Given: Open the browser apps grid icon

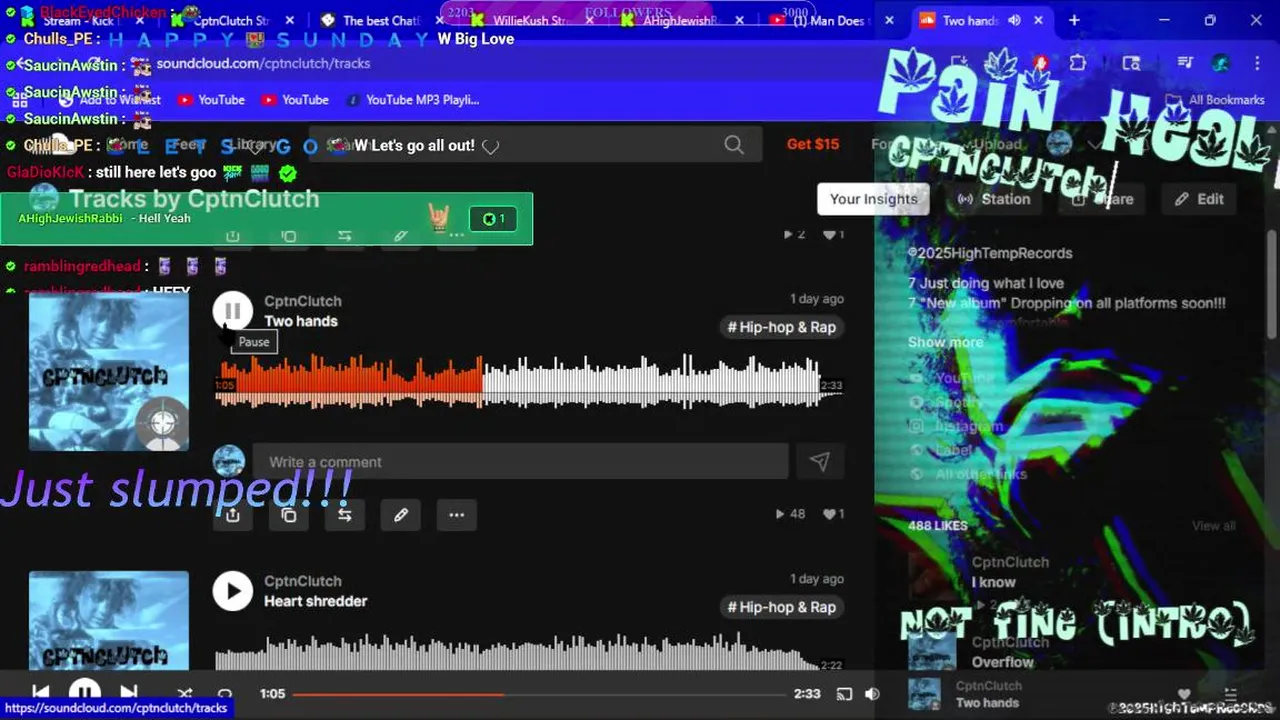Looking at the screenshot, I should [x=20, y=100].
